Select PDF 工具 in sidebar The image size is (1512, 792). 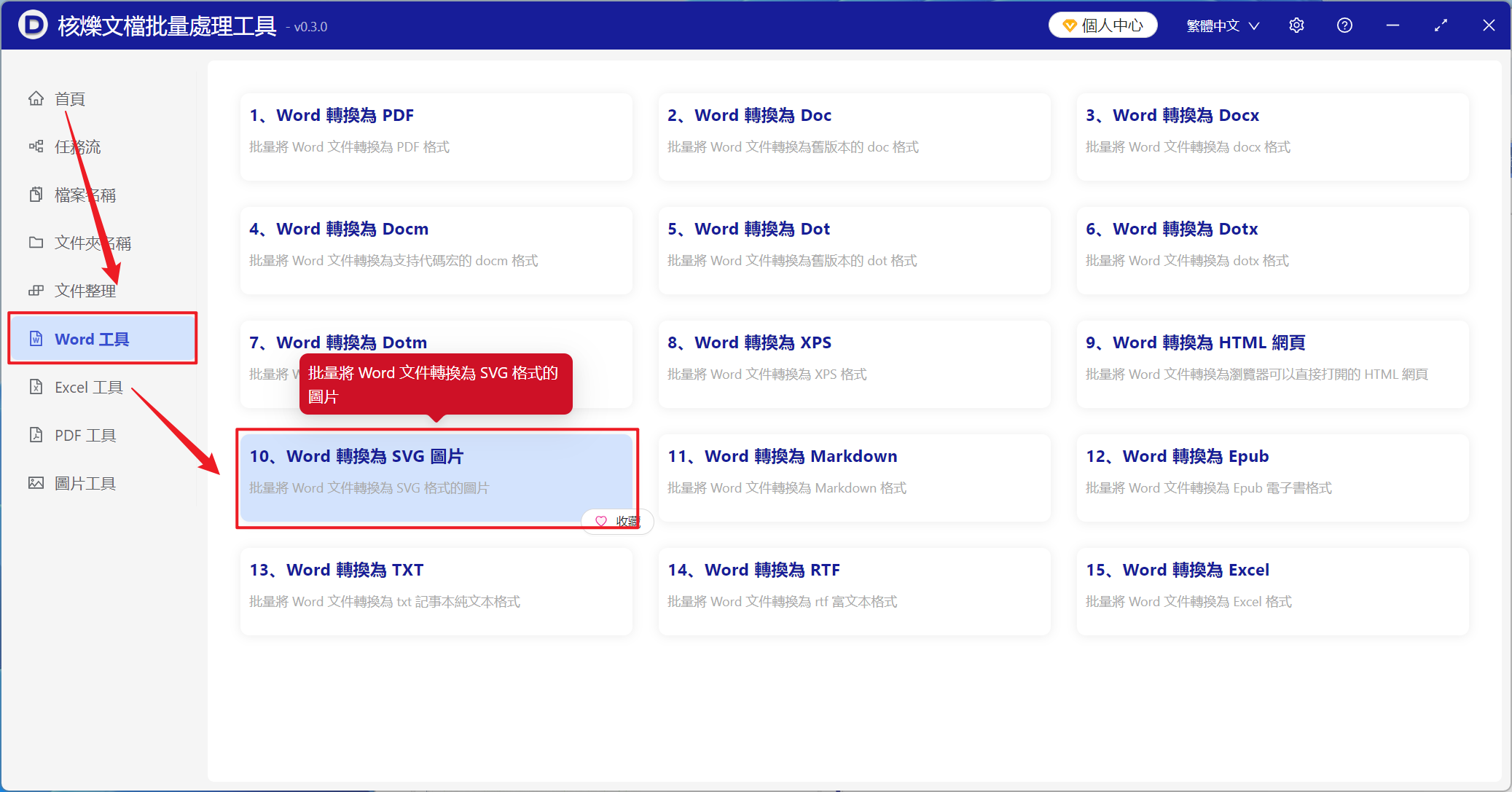click(x=85, y=435)
